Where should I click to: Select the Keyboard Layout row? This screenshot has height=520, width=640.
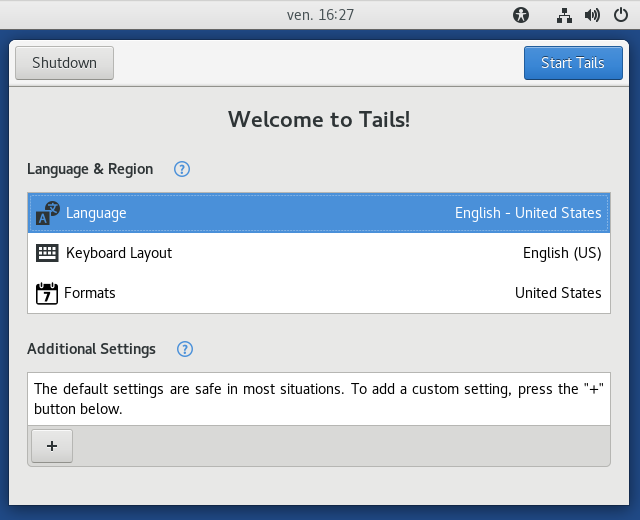[319, 253]
